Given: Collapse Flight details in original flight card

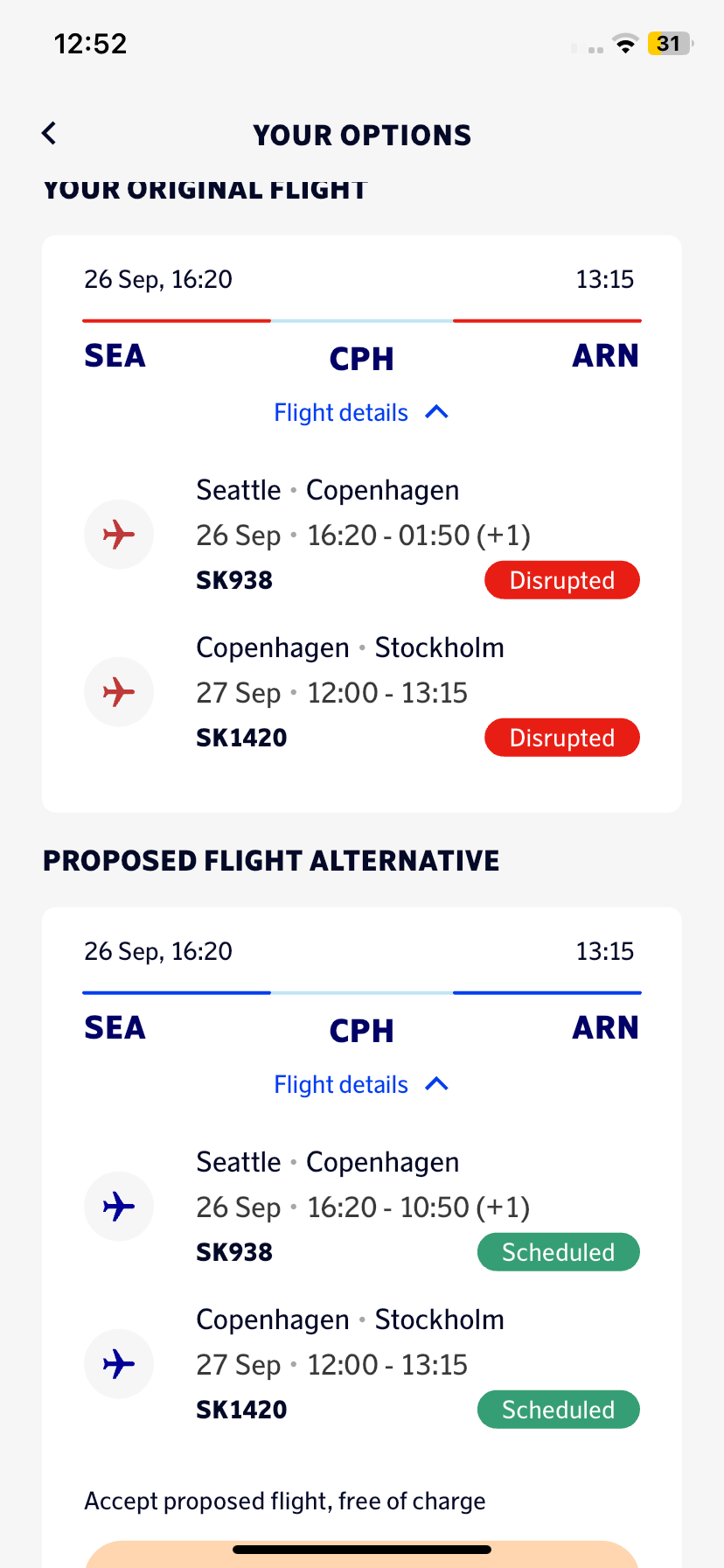Looking at the screenshot, I should tap(341, 413).
